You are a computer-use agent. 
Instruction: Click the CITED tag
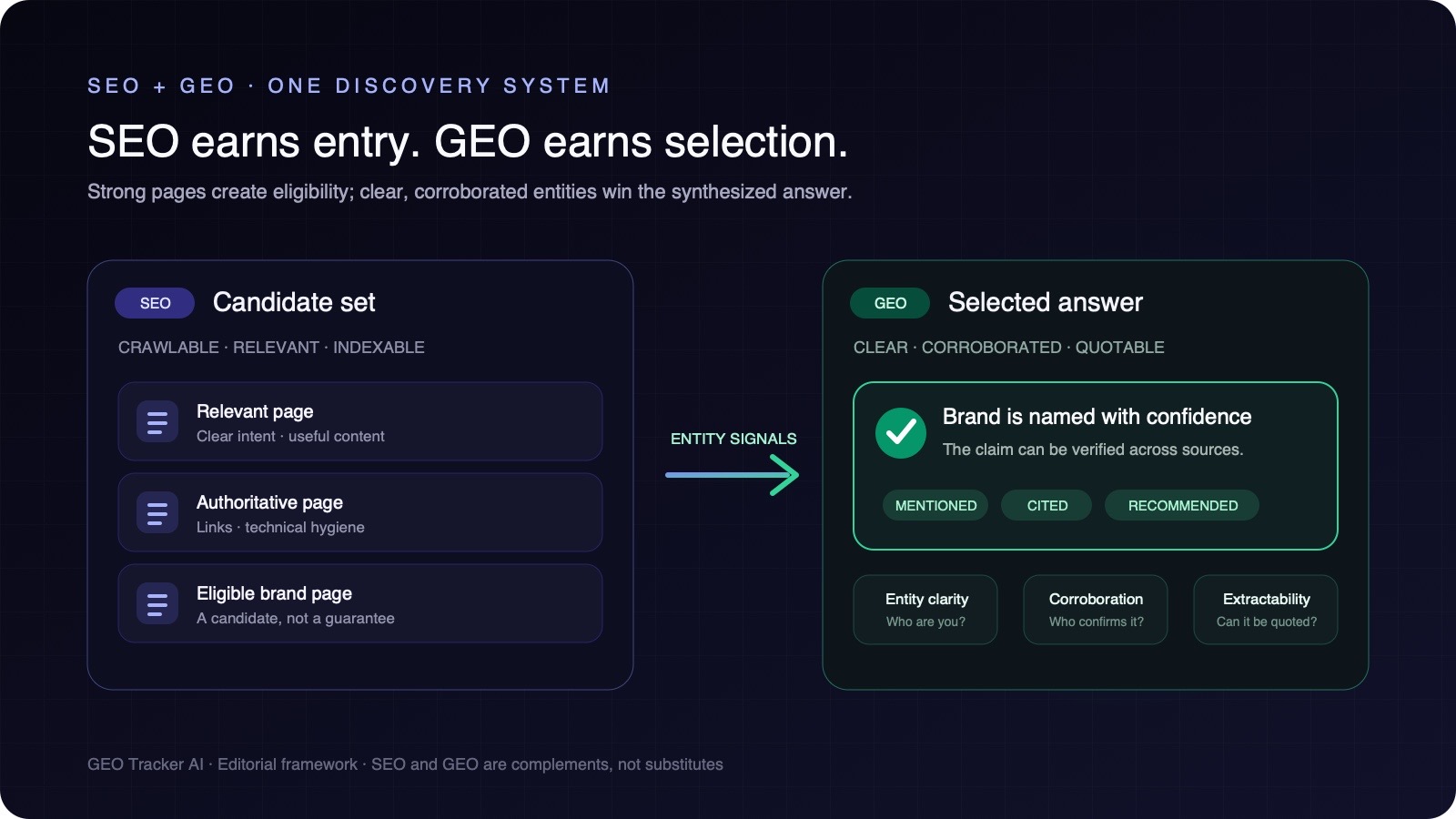1046,505
